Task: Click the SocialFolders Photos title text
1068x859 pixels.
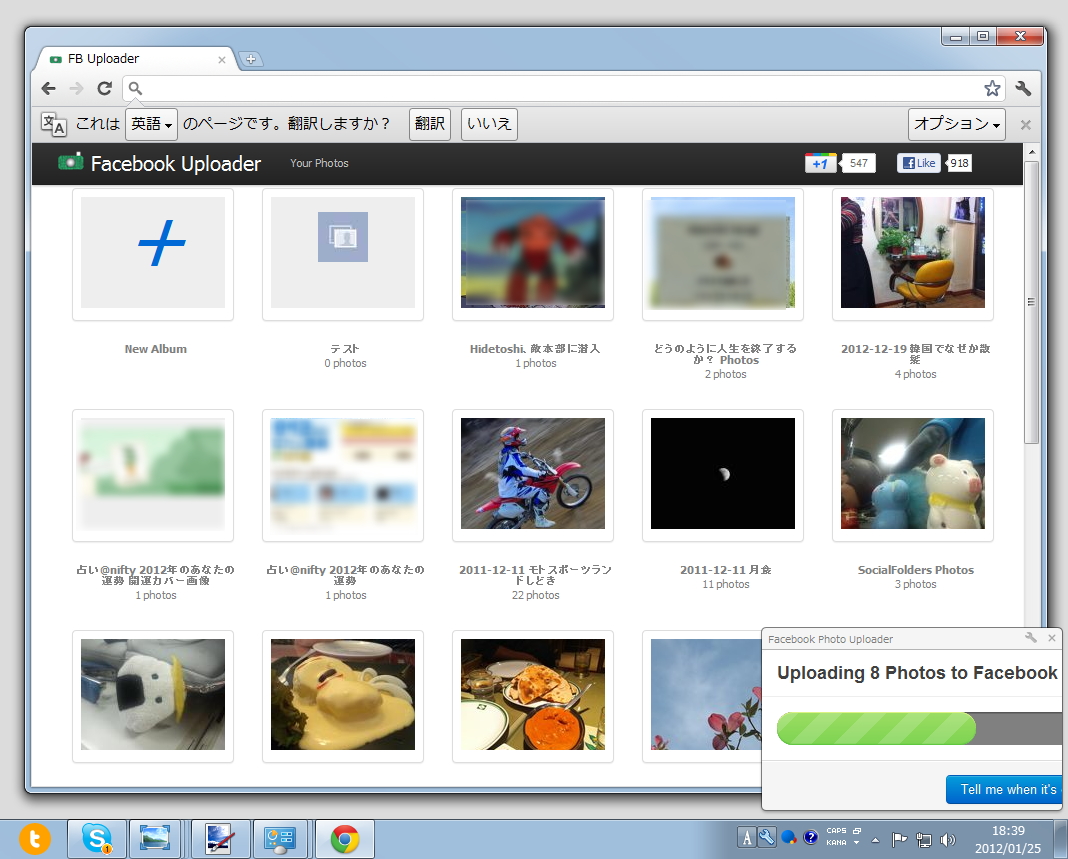Action: pyautogui.click(x=915, y=570)
